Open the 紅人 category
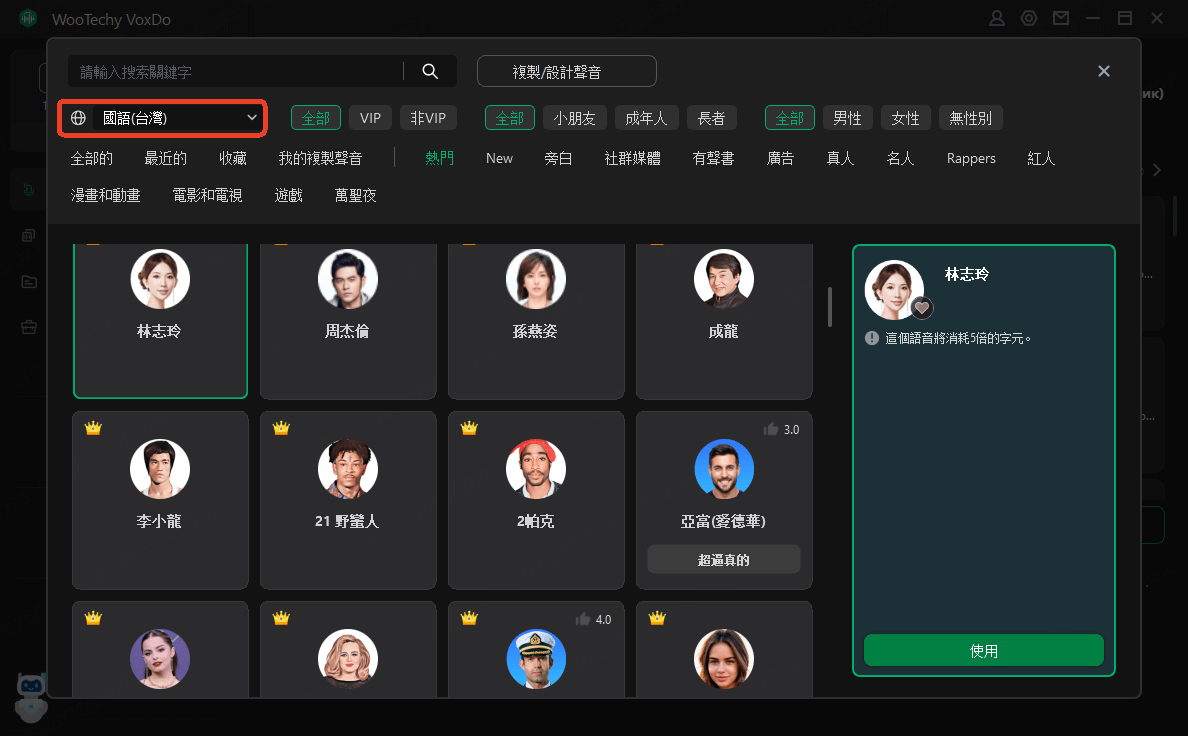This screenshot has width=1188, height=736. [1041, 158]
